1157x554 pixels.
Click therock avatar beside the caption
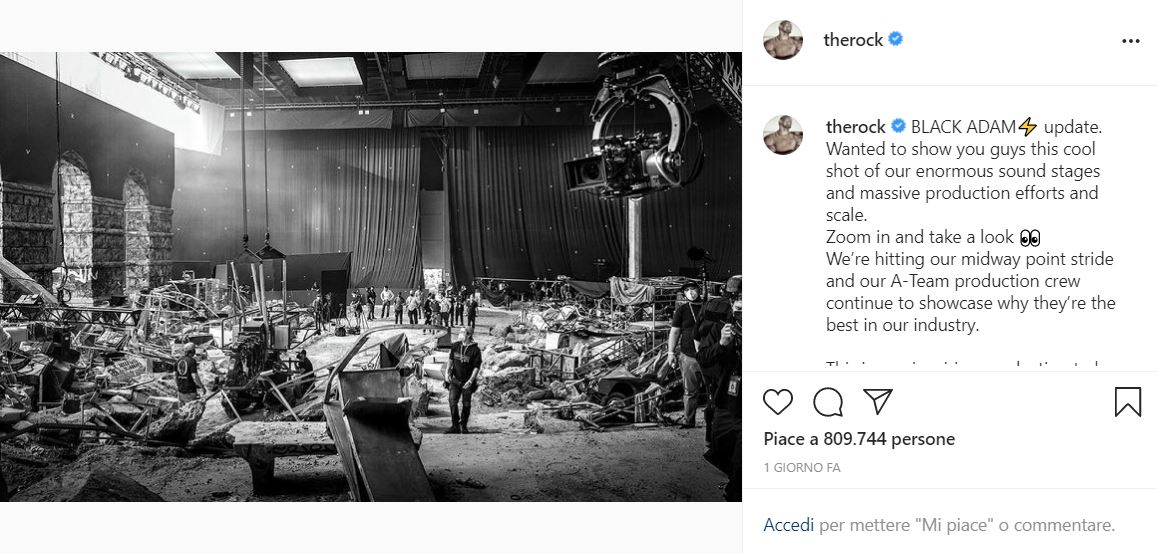click(783, 134)
